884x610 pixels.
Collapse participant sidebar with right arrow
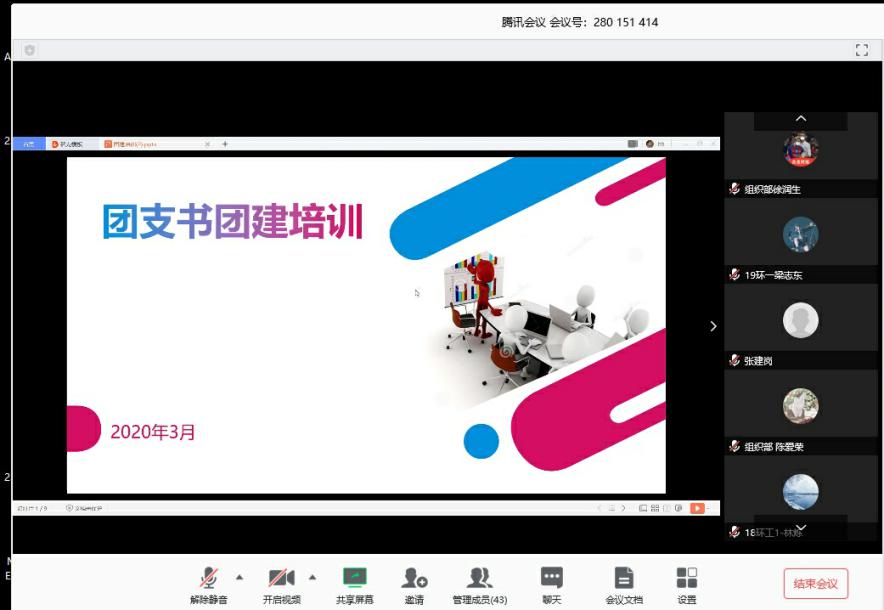coord(713,326)
